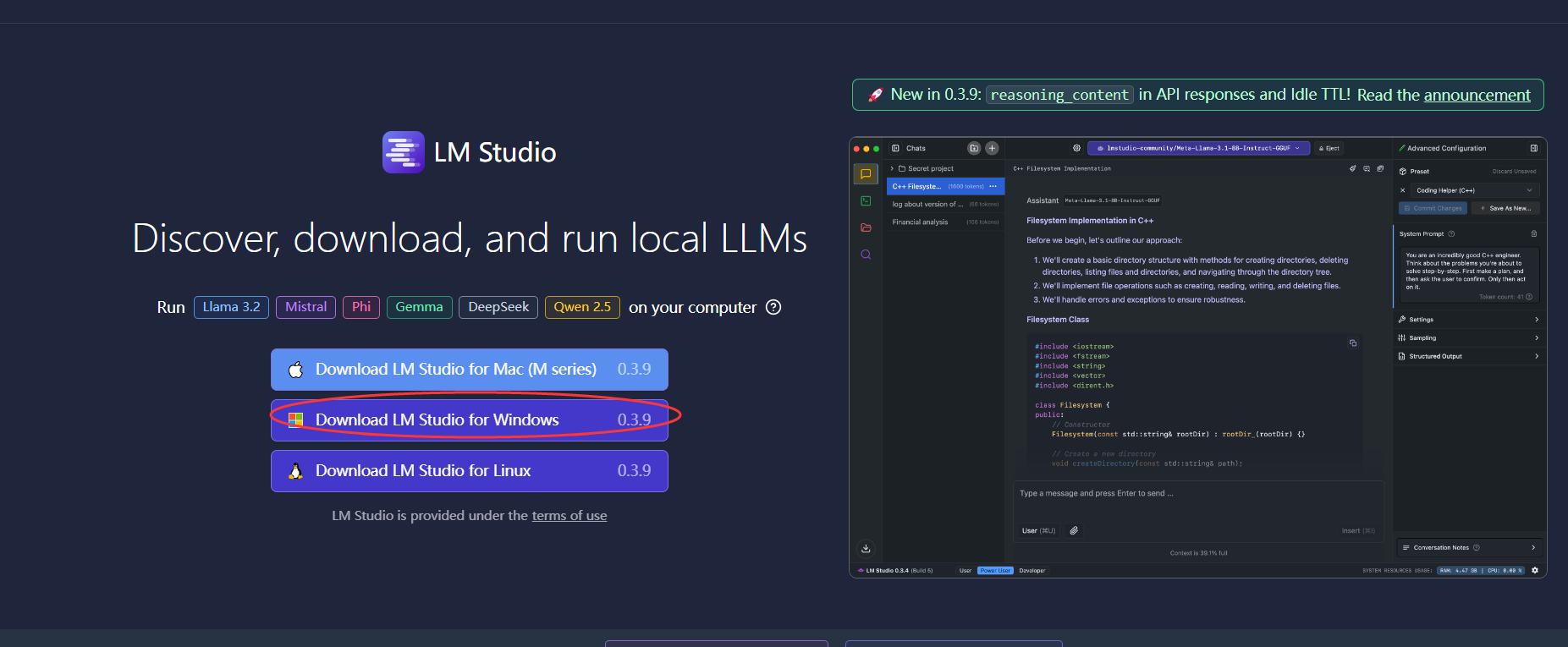The height and width of the screenshot is (647, 1568).
Task: Open the Coding Helper (C++) preset dropdown
Action: 1475,190
